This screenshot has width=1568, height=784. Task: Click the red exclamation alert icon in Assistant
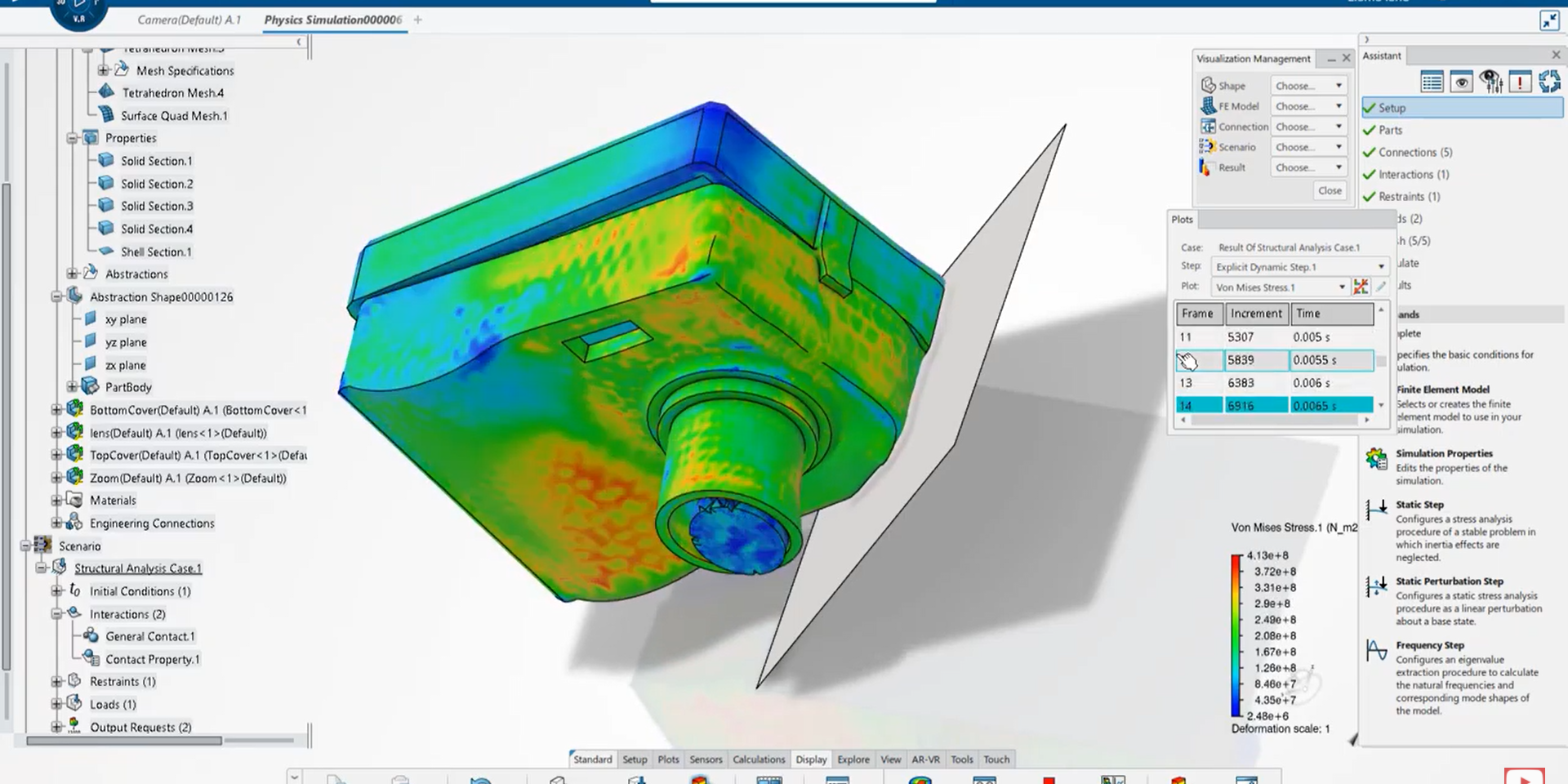point(1519,82)
